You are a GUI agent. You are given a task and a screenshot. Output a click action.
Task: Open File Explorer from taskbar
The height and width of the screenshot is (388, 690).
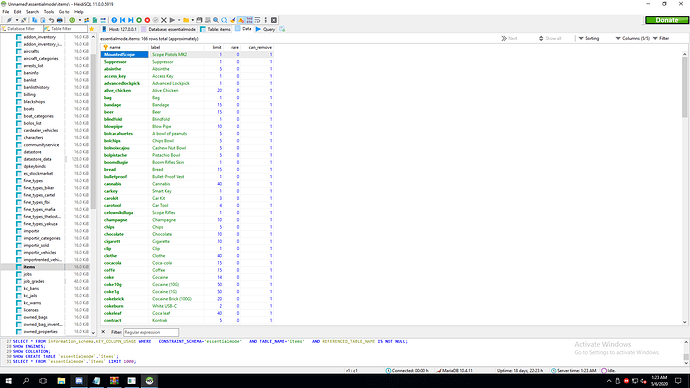[x=61, y=381]
